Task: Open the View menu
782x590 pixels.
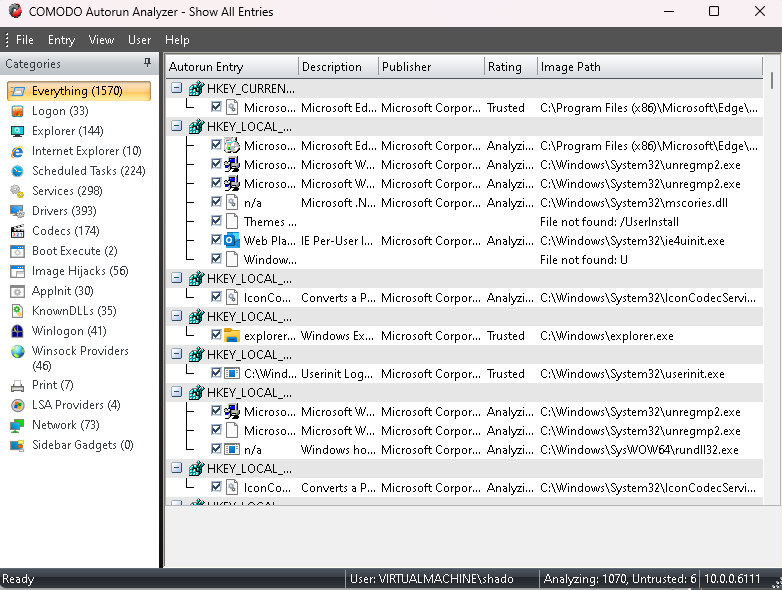Action: [x=101, y=40]
